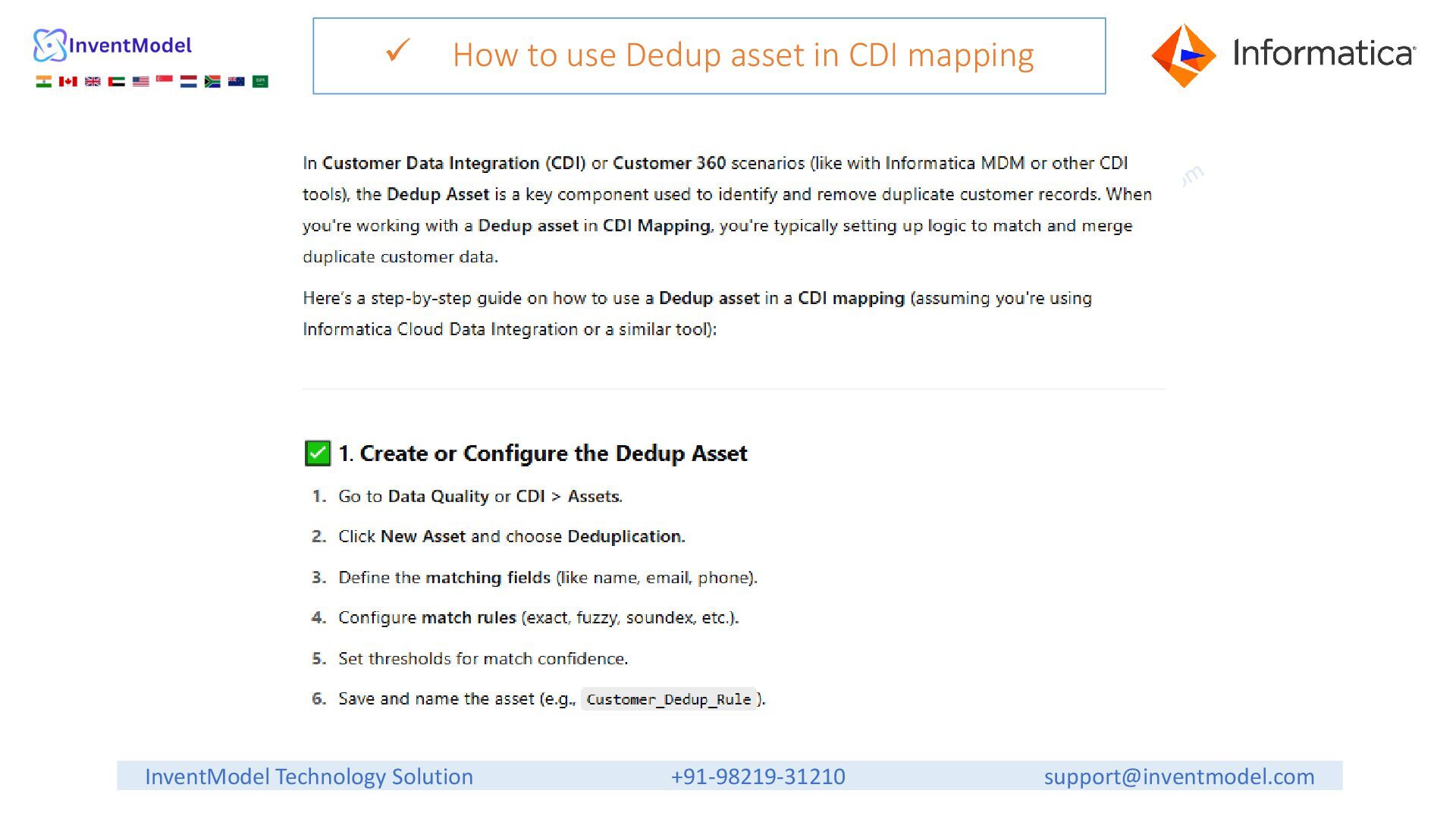The height and width of the screenshot is (819, 1456).
Task: Click the New Zealand flag icon
Action: coord(237,80)
